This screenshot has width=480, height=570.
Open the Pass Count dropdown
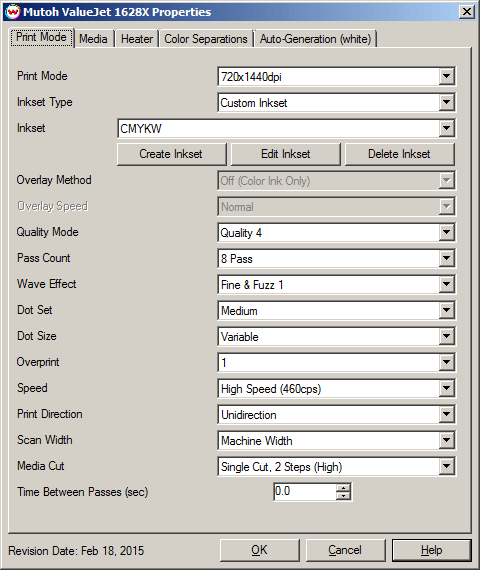click(x=336, y=259)
